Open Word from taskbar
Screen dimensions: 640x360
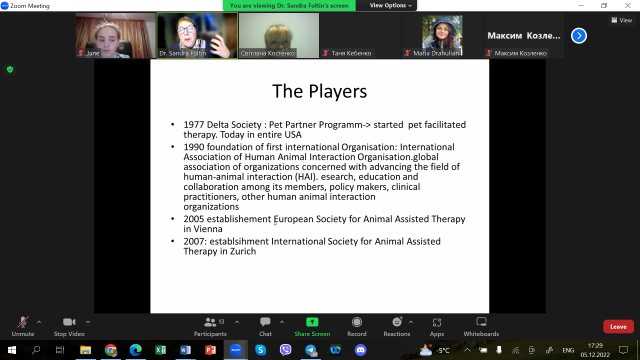[x=185, y=350]
